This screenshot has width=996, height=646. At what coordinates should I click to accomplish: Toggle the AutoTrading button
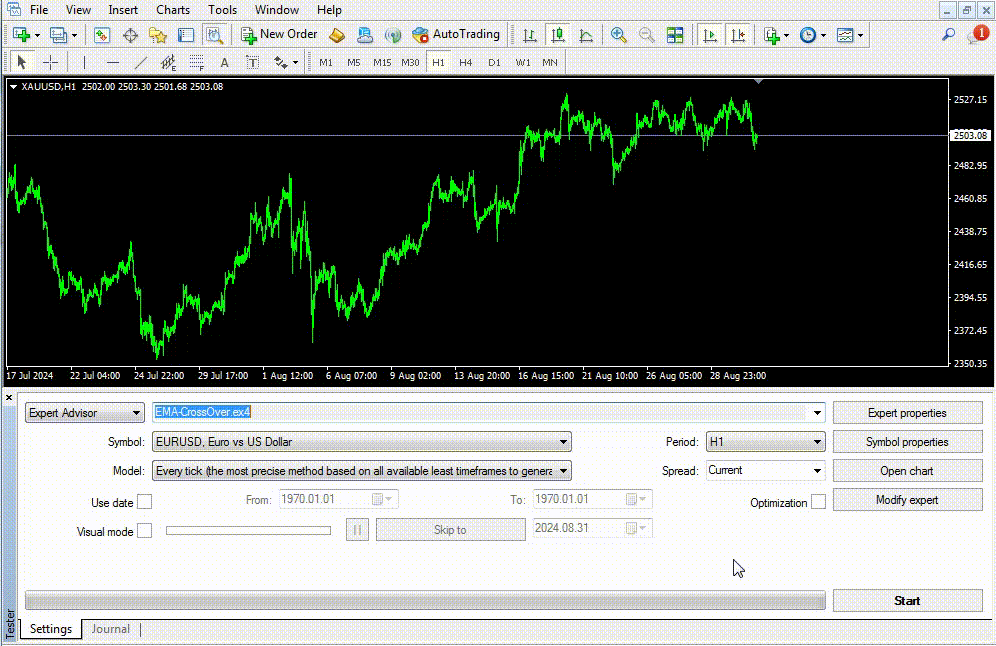(456, 35)
